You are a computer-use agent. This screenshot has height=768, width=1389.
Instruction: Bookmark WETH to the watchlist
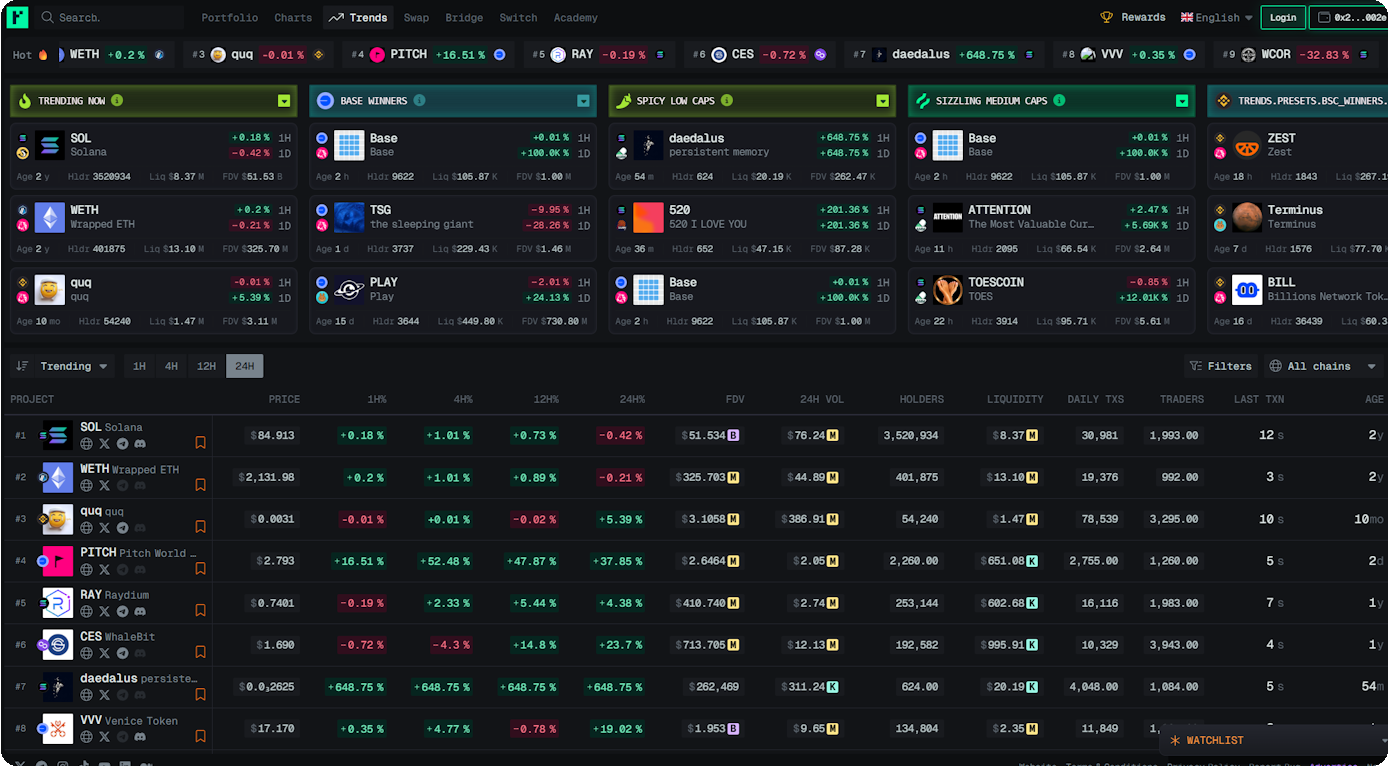pos(200,485)
